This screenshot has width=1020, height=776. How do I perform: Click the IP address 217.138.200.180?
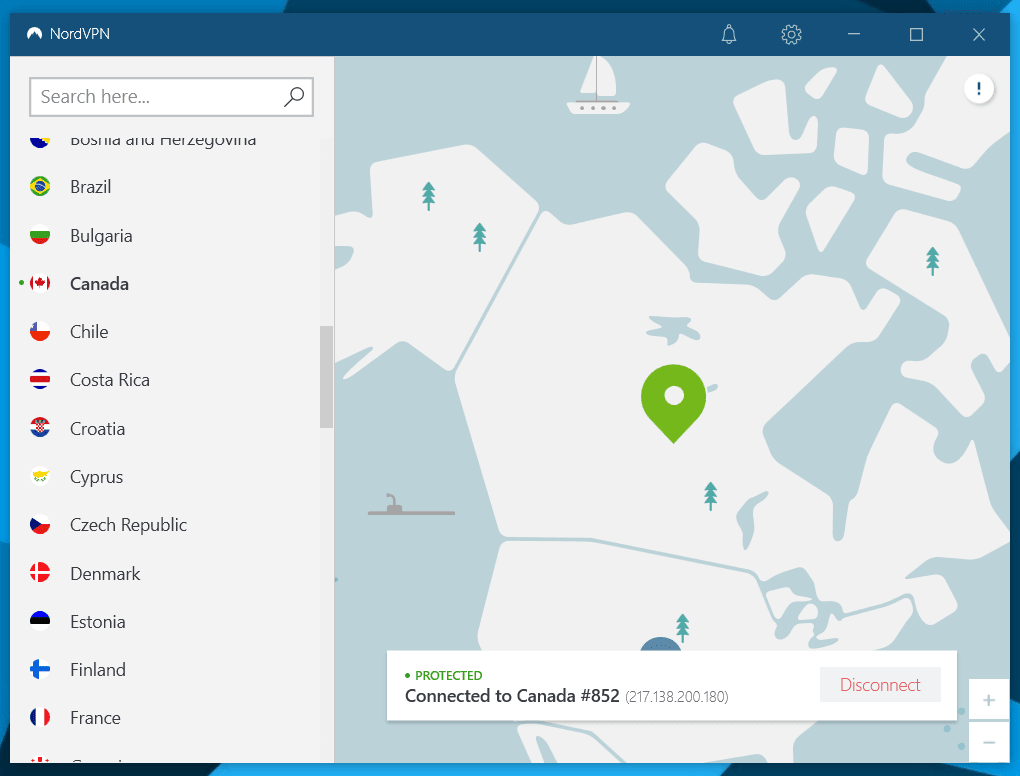[x=677, y=697]
